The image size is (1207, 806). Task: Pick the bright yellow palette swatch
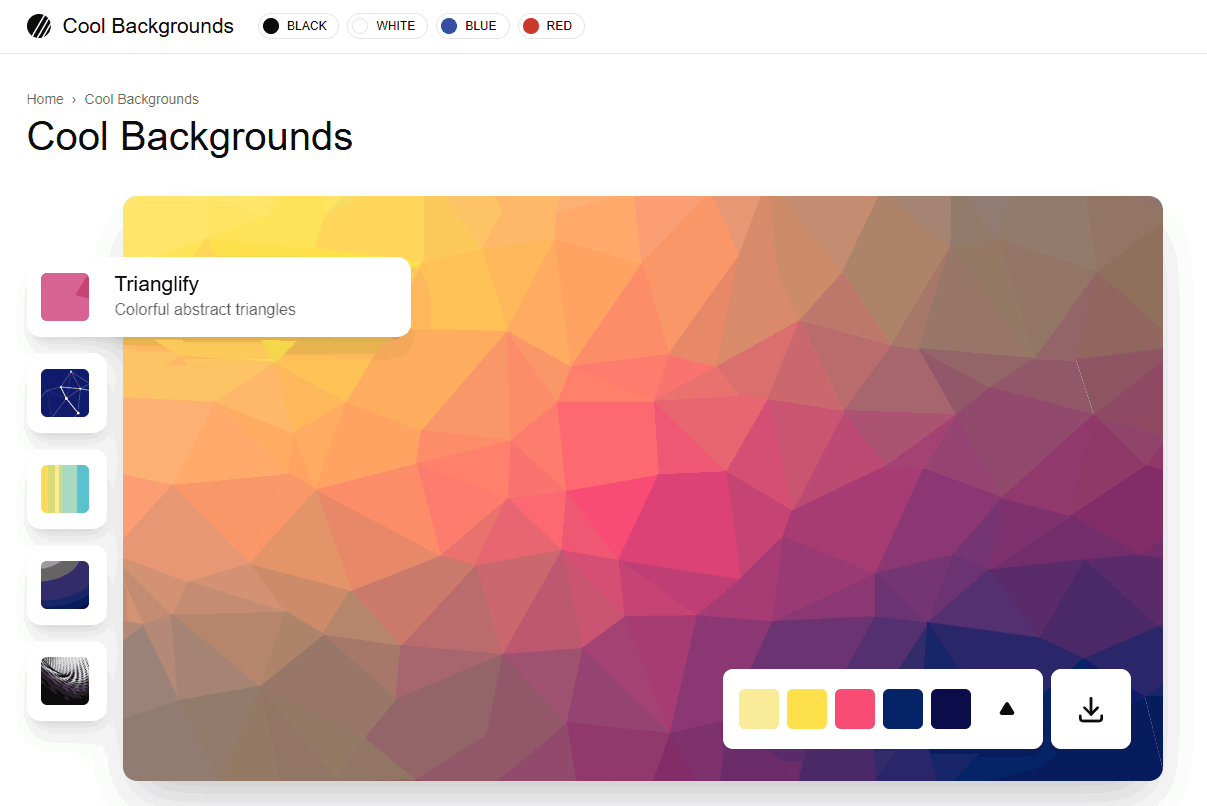tap(807, 709)
